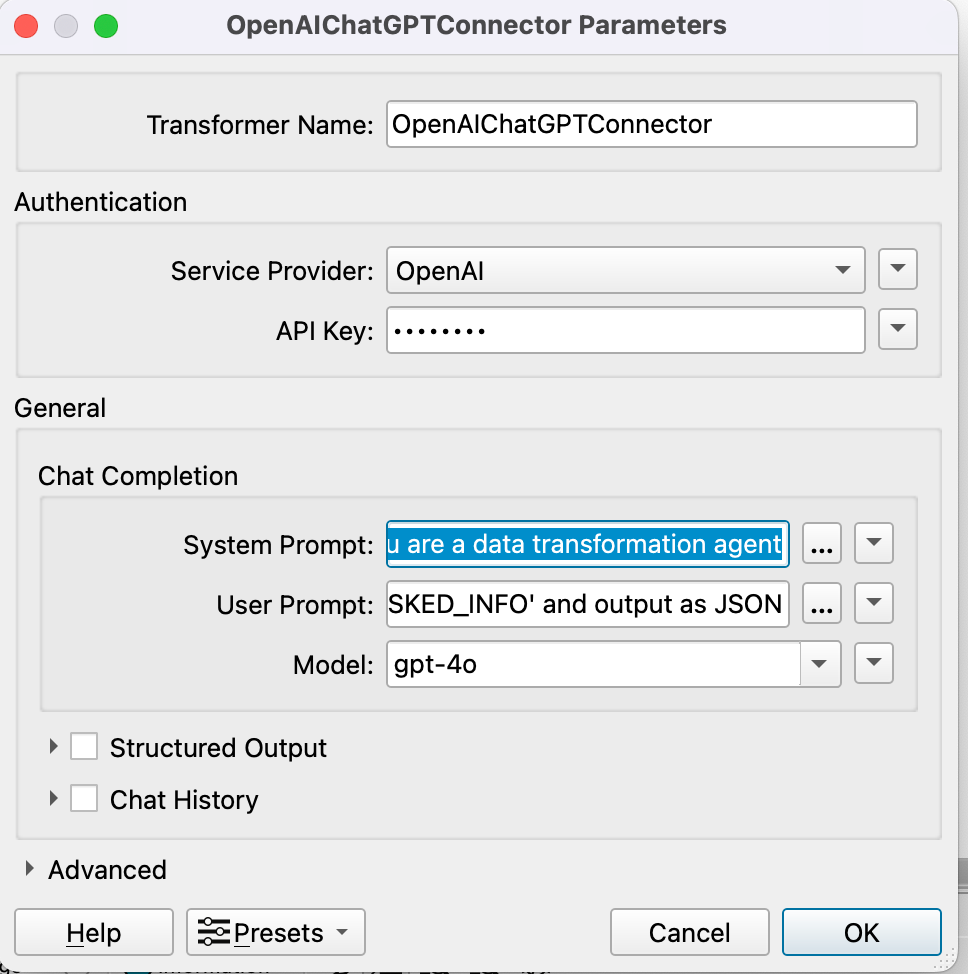
Task: Confirm parameters with the OK button
Action: (861, 933)
